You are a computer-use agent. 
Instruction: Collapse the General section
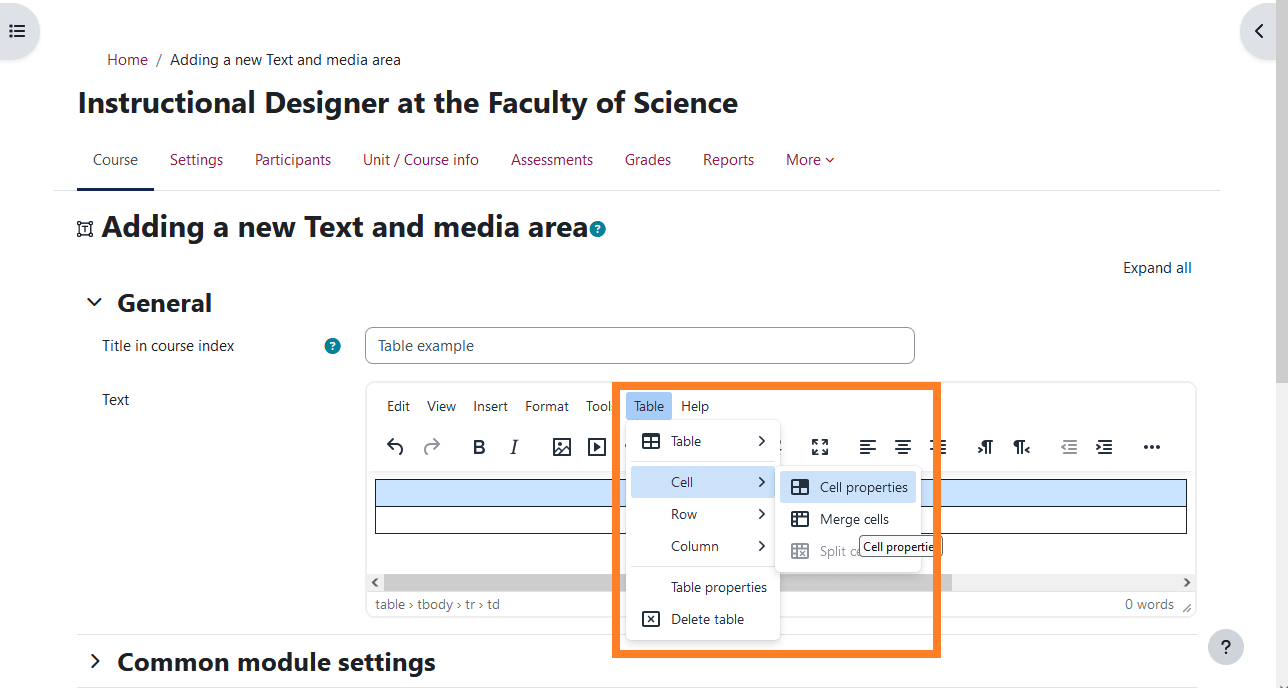click(x=95, y=303)
